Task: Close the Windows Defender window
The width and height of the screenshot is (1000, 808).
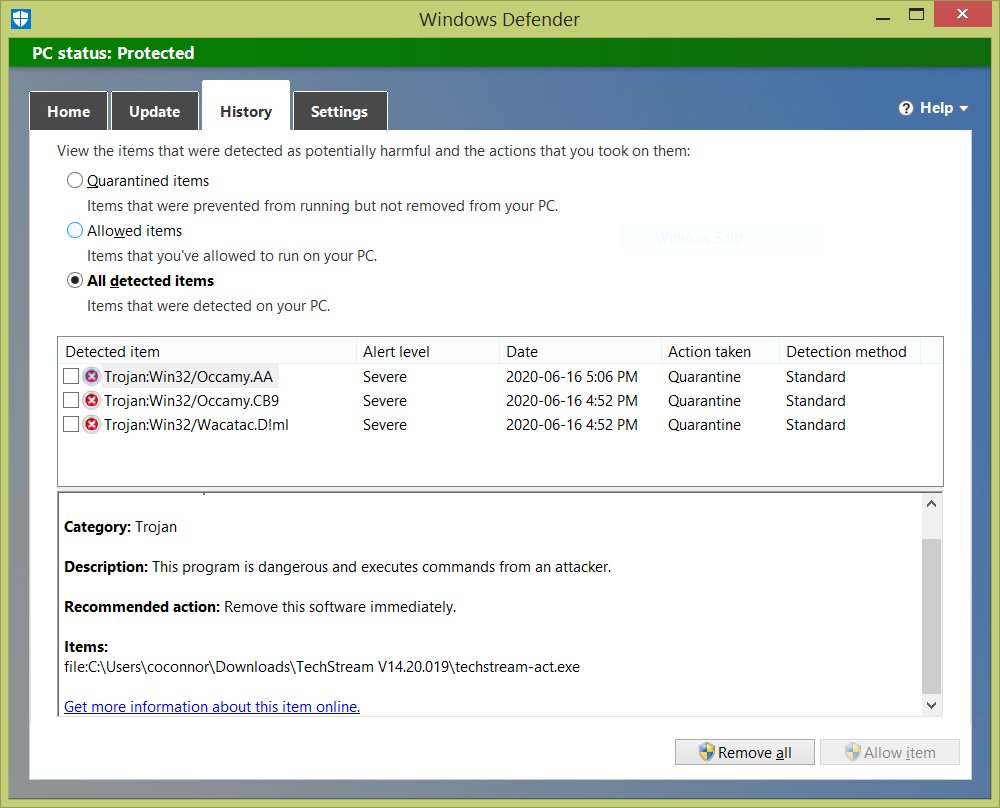Action: tap(962, 13)
